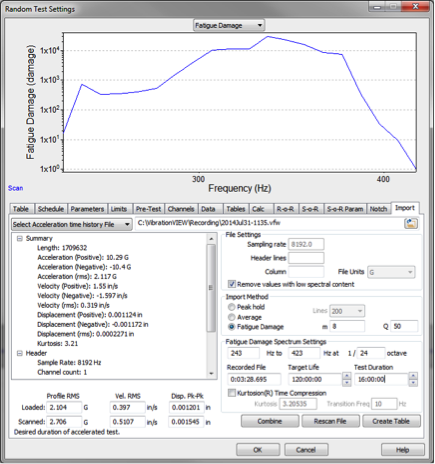Open the Notch tab

[x=378, y=209]
